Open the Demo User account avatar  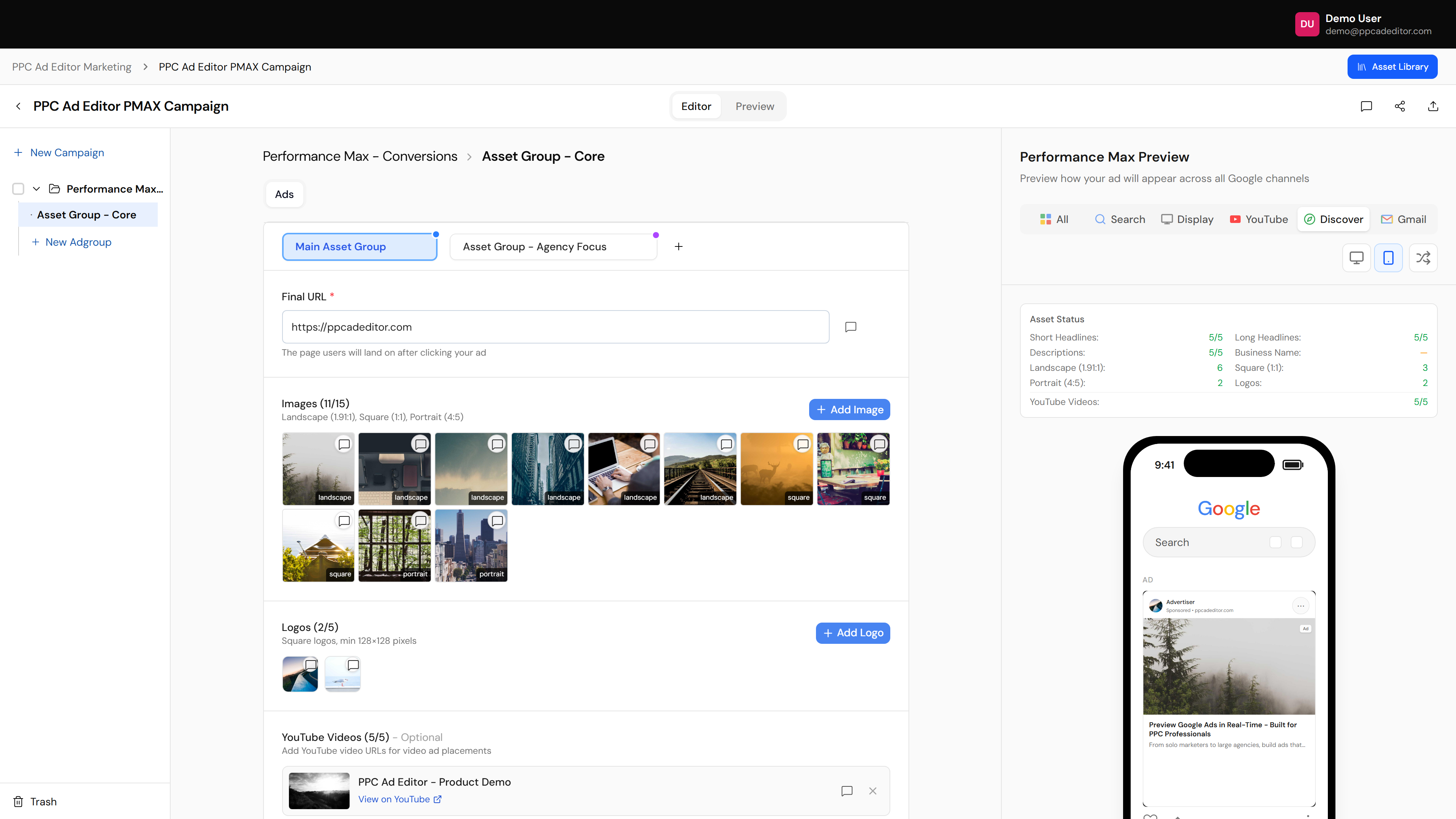(x=1307, y=24)
